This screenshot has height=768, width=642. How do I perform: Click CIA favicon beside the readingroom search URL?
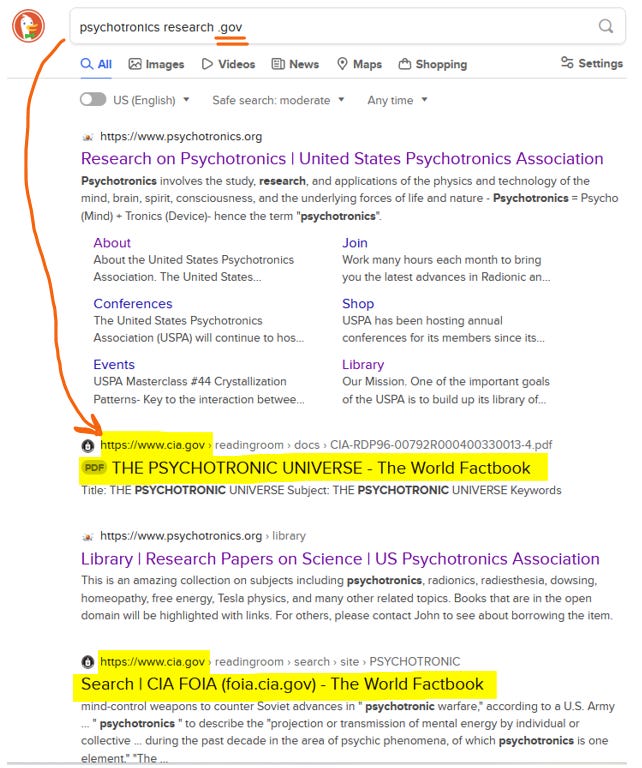88,662
